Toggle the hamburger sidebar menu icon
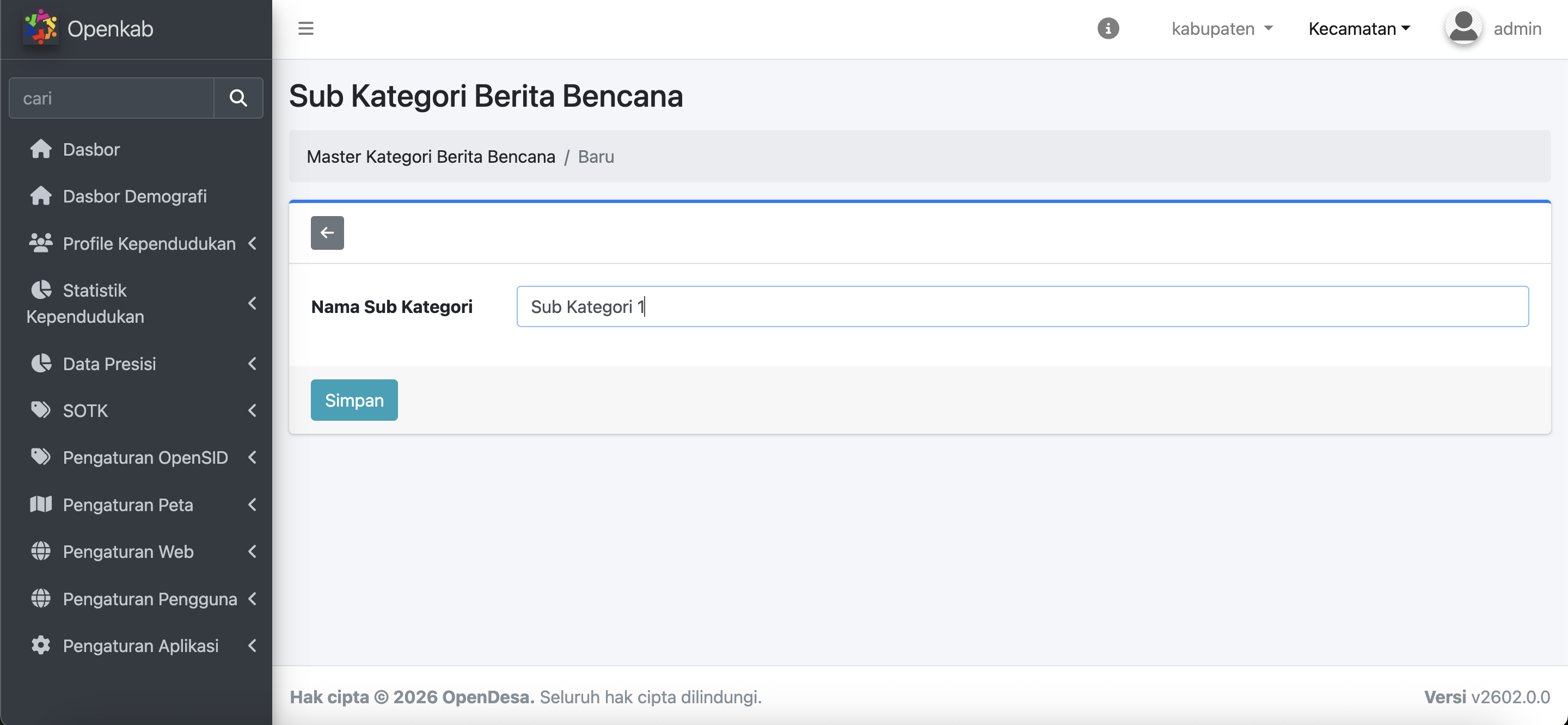1568x725 pixels. [305, 29]
